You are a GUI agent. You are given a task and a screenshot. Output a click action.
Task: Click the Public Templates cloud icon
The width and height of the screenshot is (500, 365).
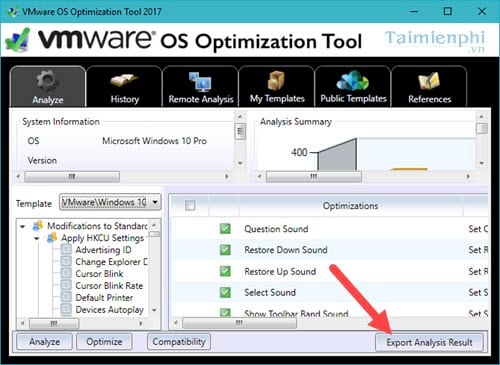pos(353,81)
